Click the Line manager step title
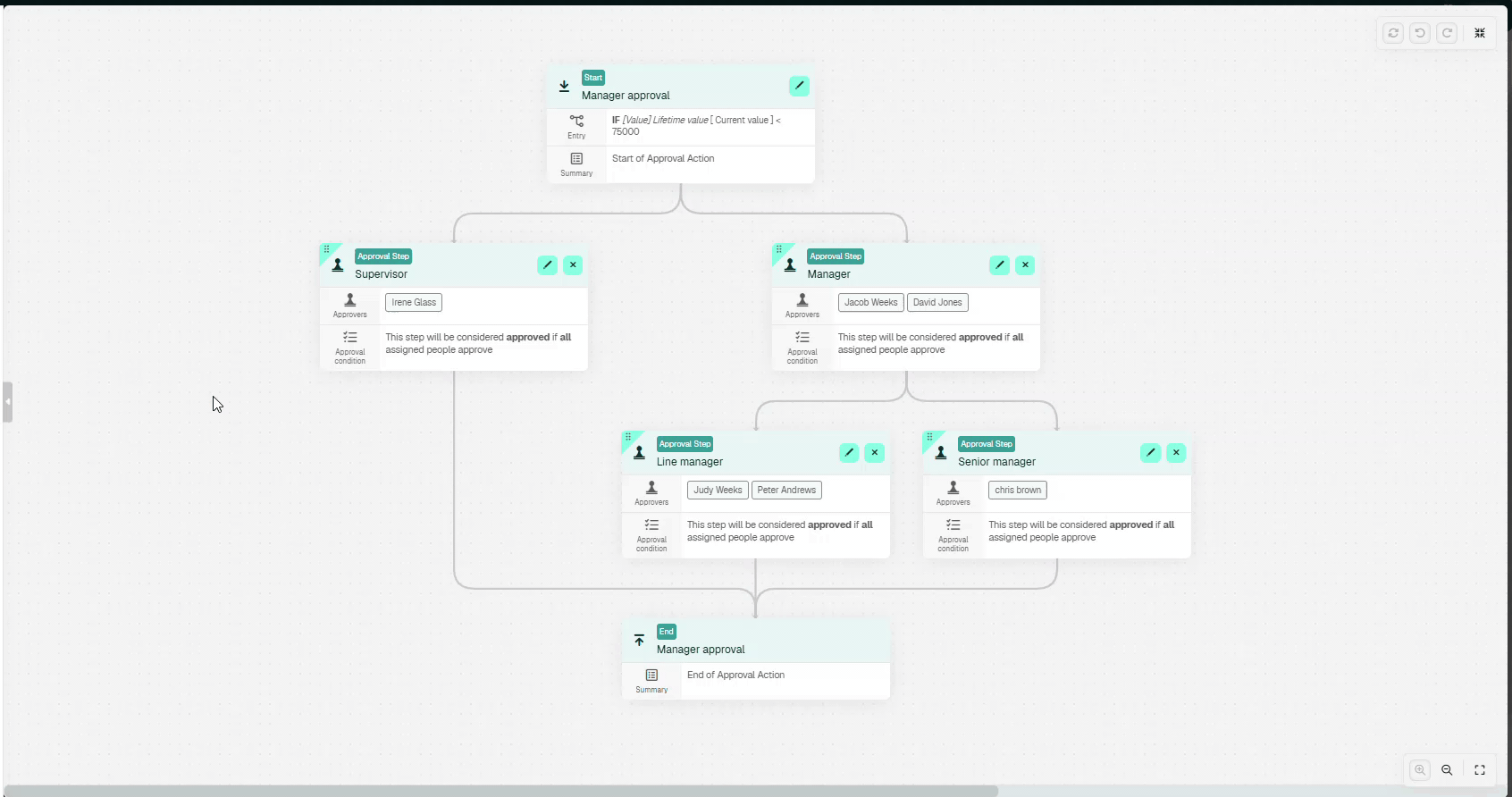The width and height of the screenshot is (1512, 797). [x=690, y=462]
